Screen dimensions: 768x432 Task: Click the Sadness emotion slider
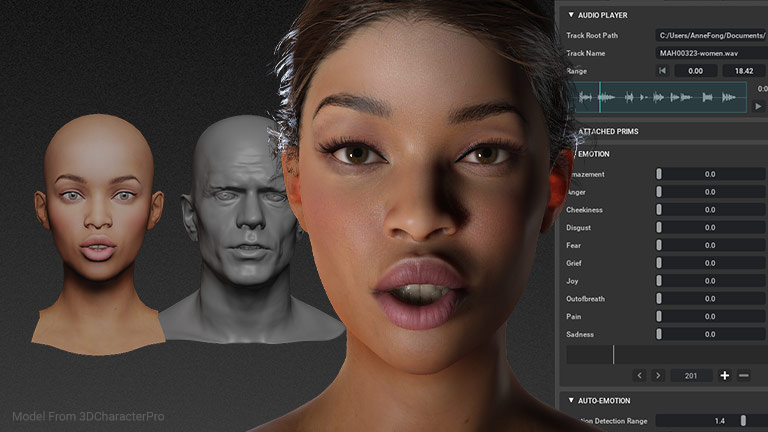point(710,334)
